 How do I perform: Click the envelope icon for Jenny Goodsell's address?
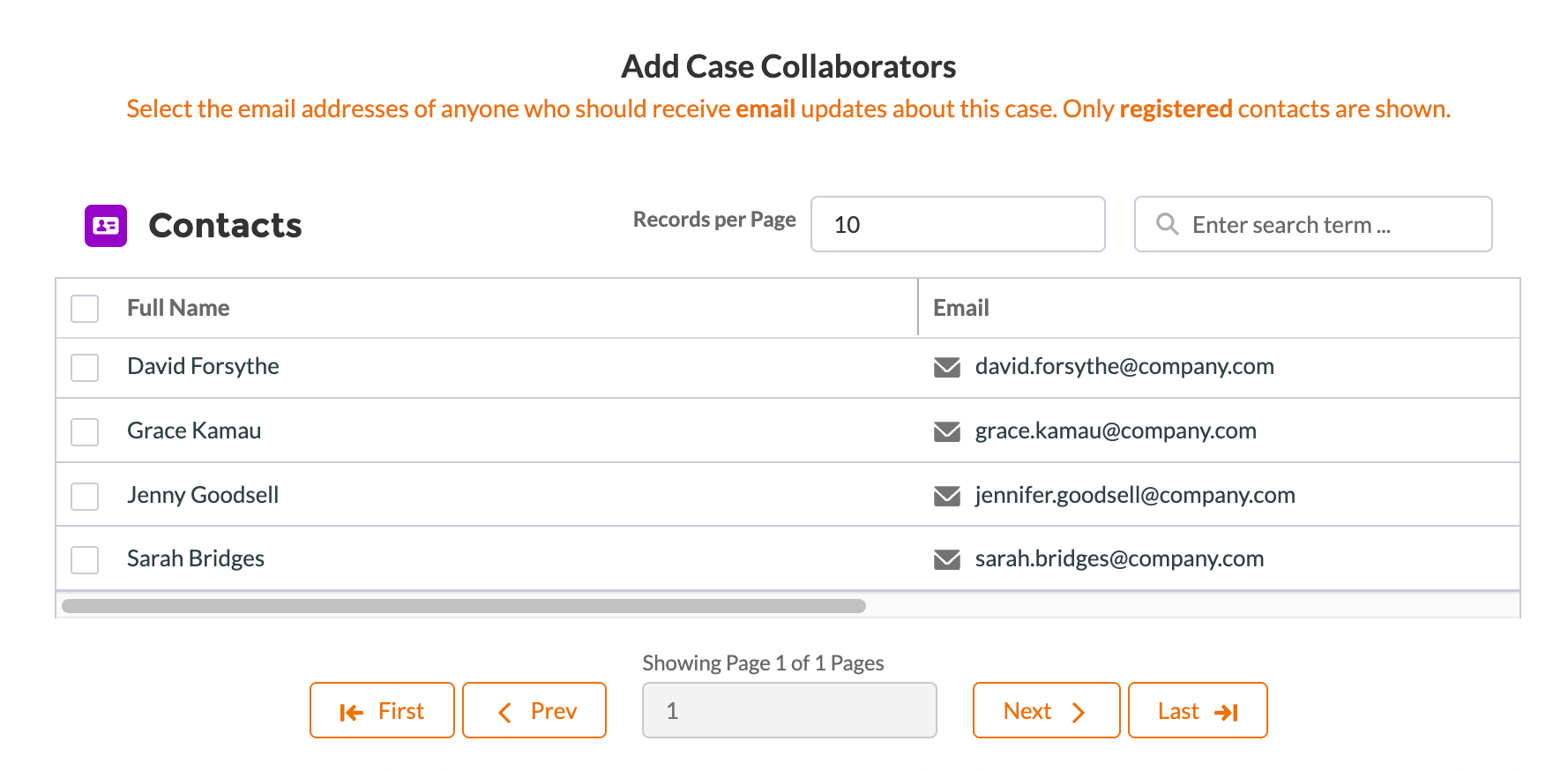pos(947,496)
